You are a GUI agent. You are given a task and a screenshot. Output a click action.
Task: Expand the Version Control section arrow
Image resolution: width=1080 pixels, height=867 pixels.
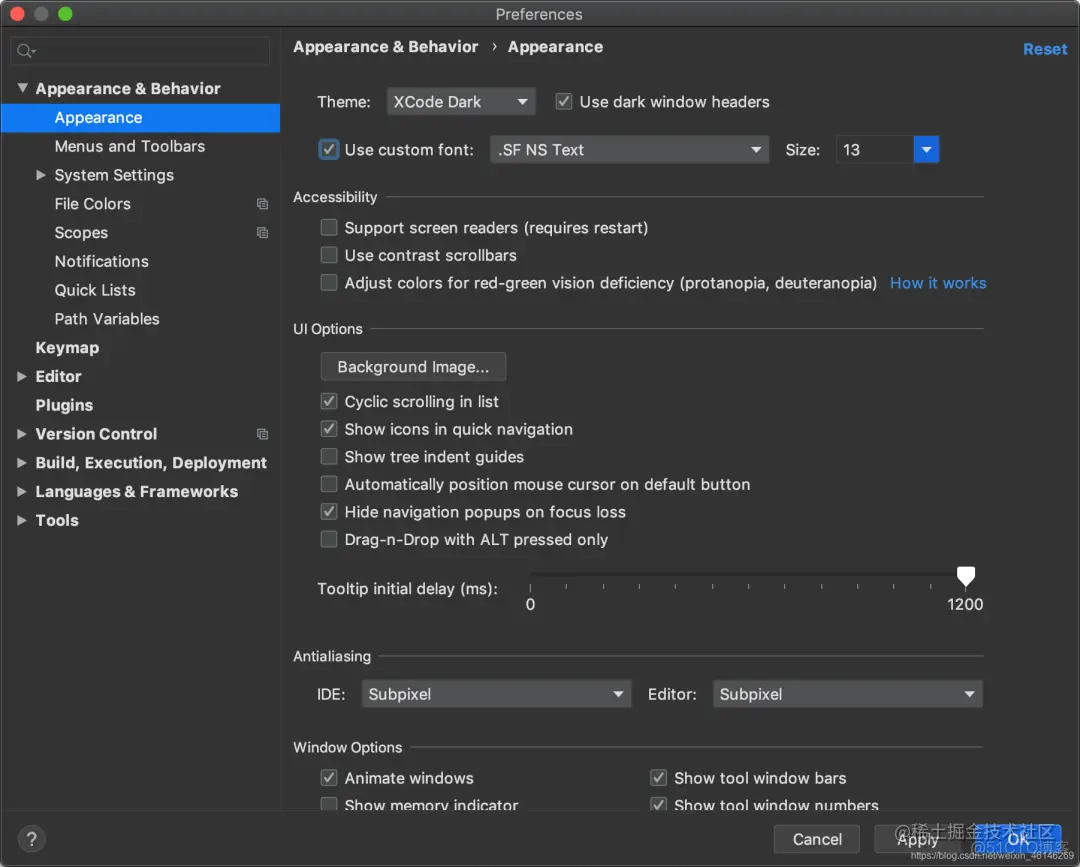[21, 434]
